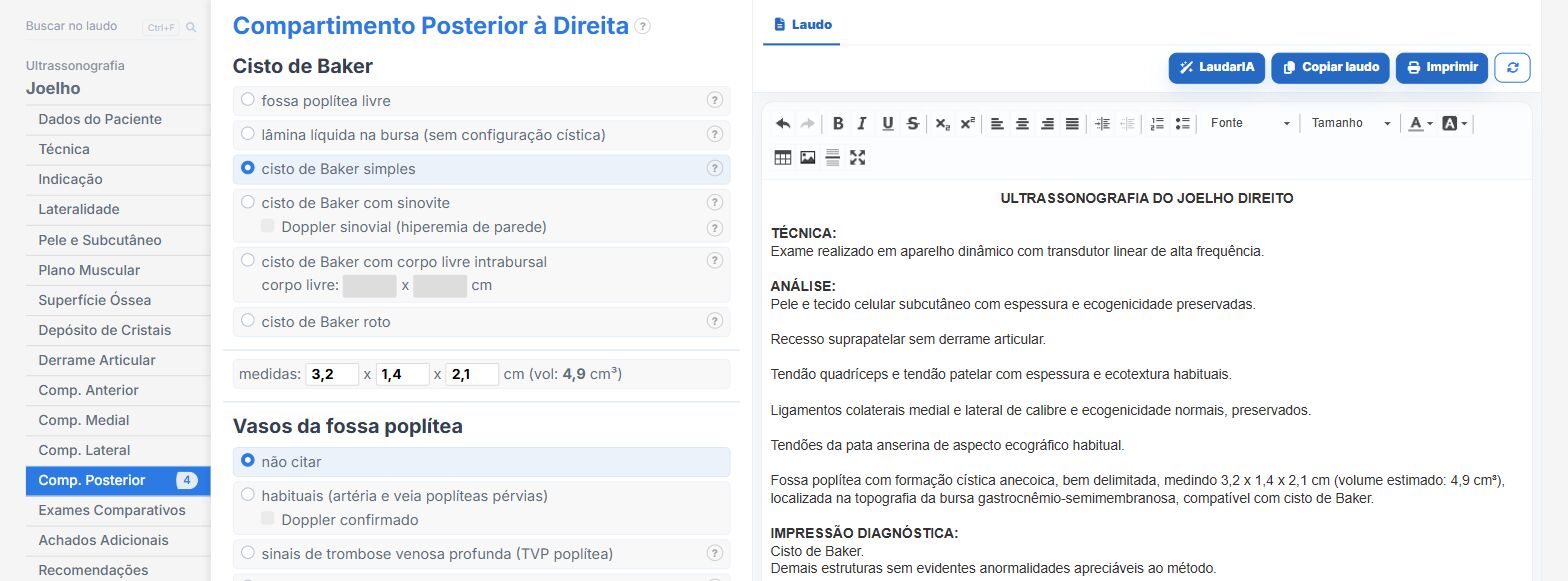Select 'lâmina líquida na bursa' radio option

[248, 133]
